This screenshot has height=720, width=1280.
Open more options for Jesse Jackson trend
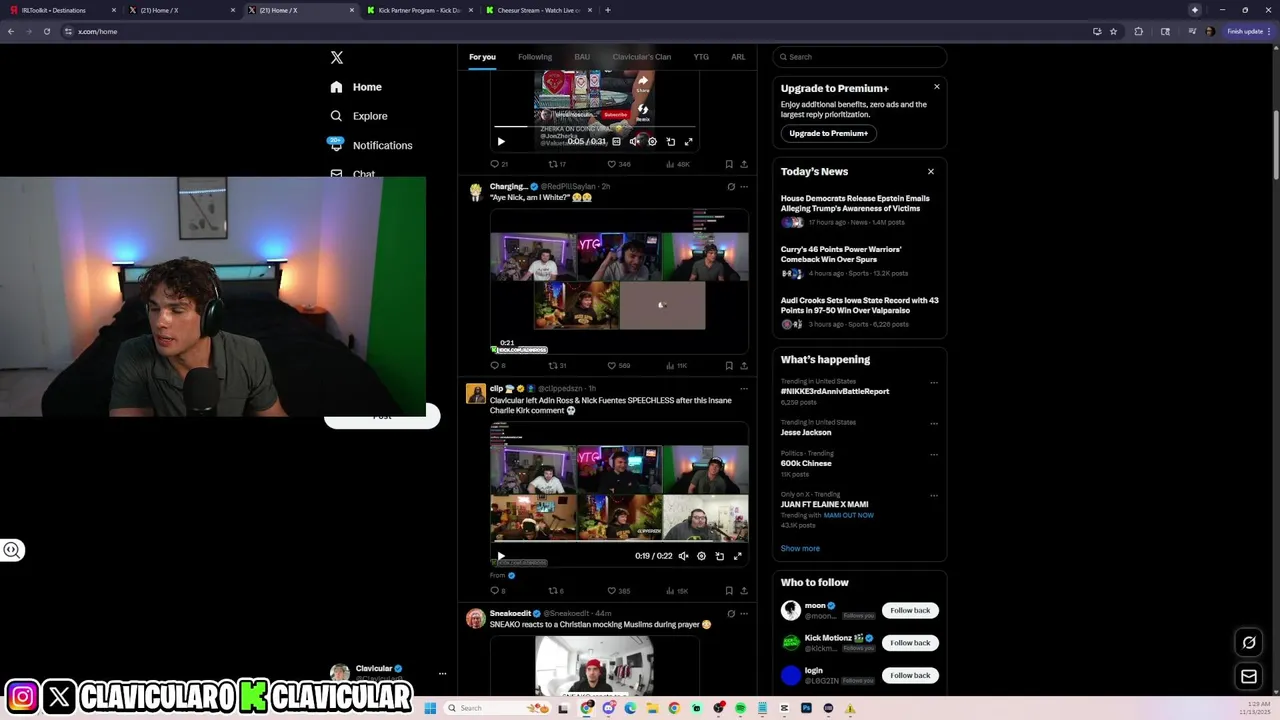click(x=934, y=424)
